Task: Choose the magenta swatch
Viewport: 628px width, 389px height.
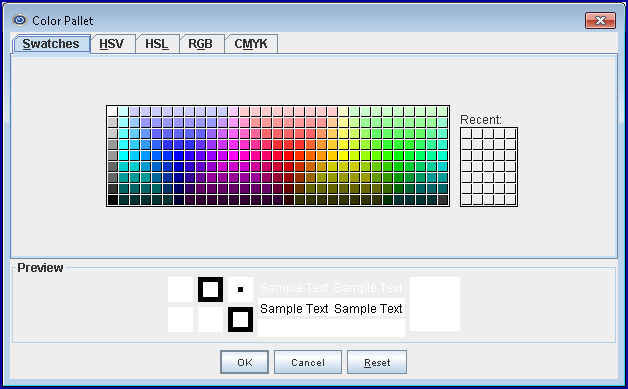Action: pos(233,155)
